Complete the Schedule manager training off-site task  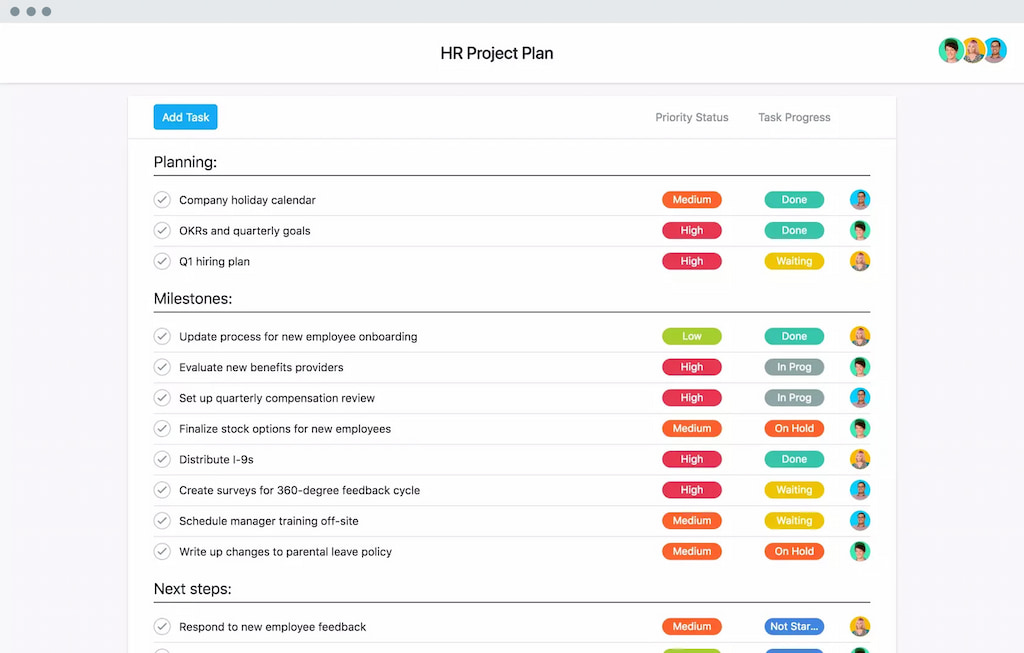162,520
